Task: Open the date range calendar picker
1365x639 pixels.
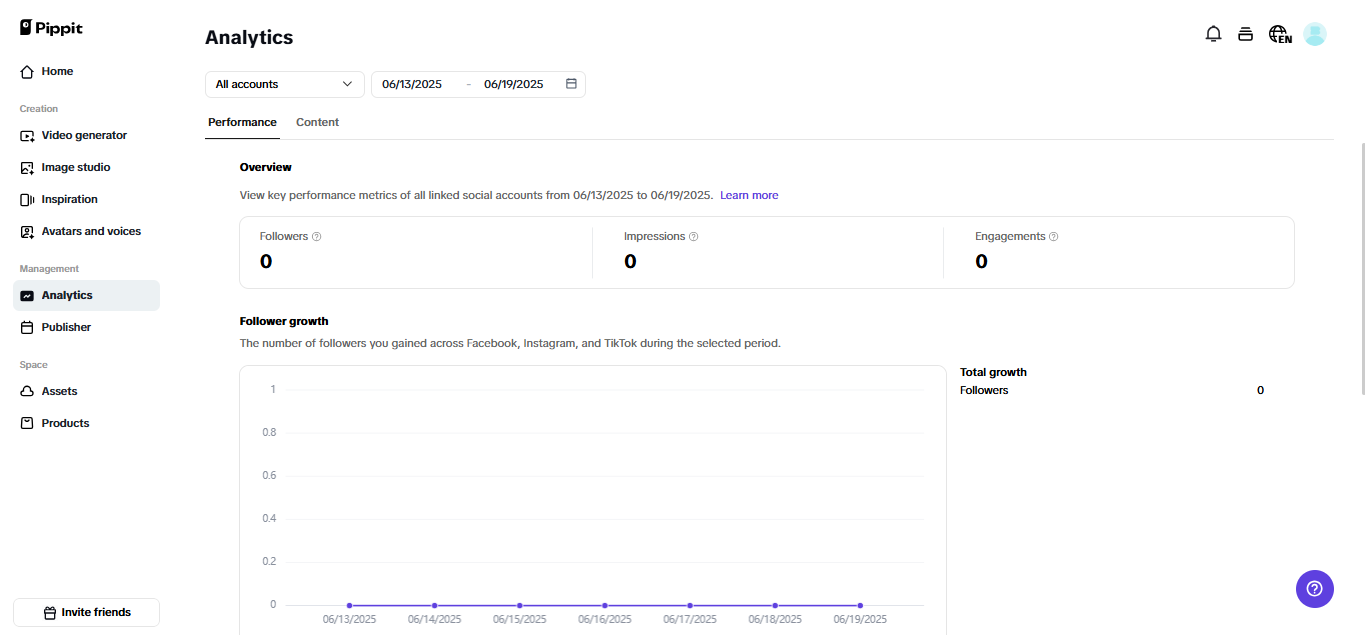Action: (570, 84)
